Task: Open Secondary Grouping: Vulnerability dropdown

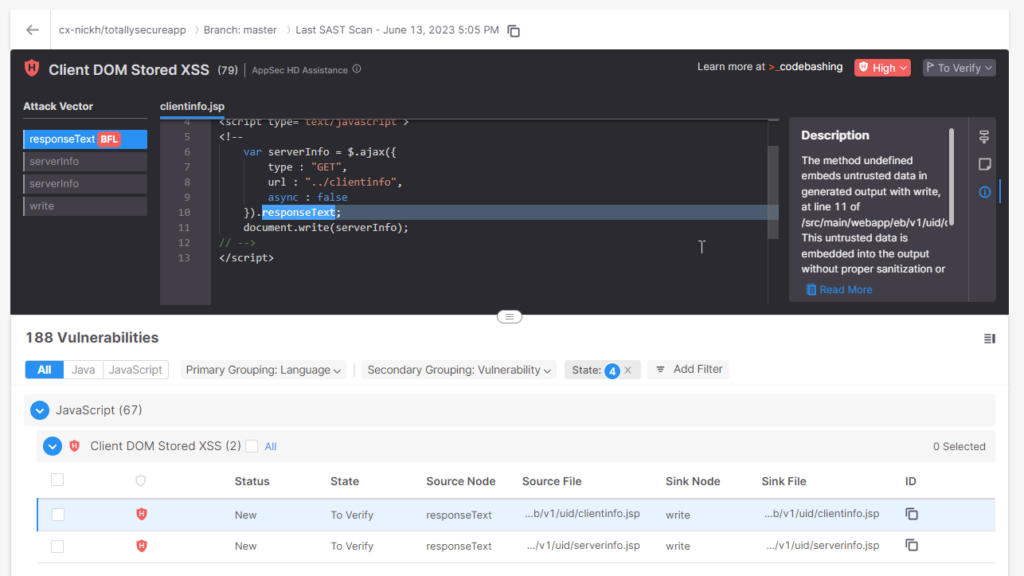Action: point(458,370)
